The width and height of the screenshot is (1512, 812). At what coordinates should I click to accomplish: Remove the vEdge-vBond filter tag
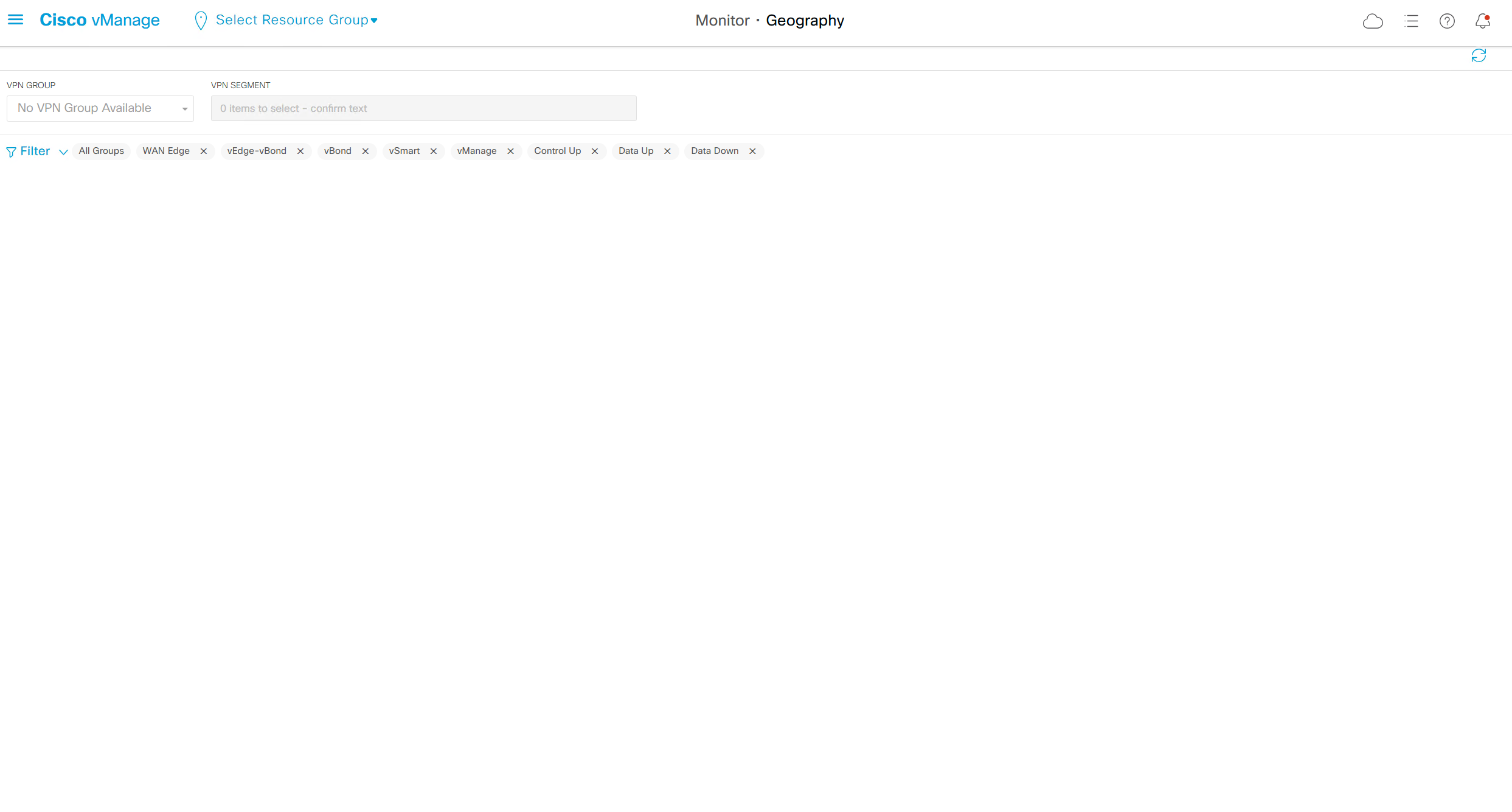300,151
